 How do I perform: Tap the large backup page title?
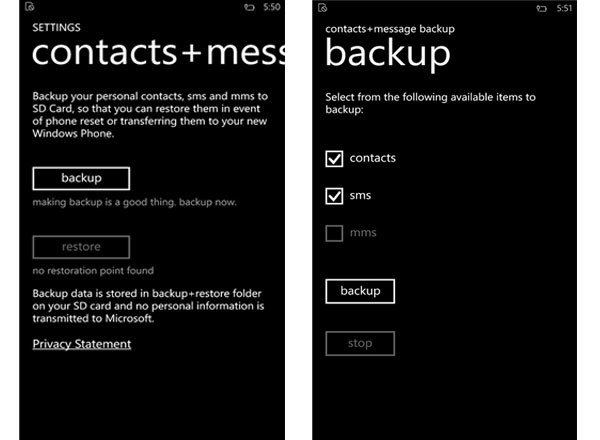388,54
